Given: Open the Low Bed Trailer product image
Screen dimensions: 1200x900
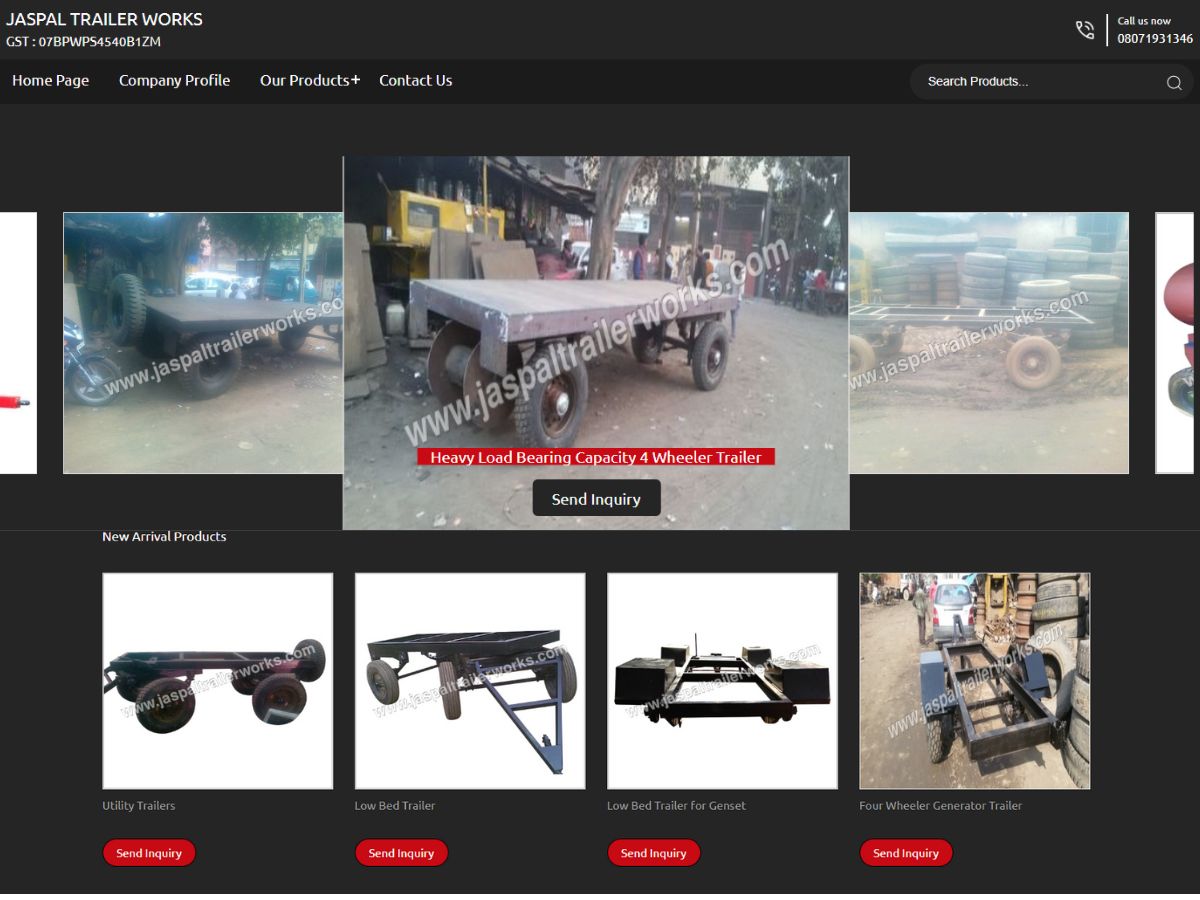Looking at the screenshot, I should [470, 680].
